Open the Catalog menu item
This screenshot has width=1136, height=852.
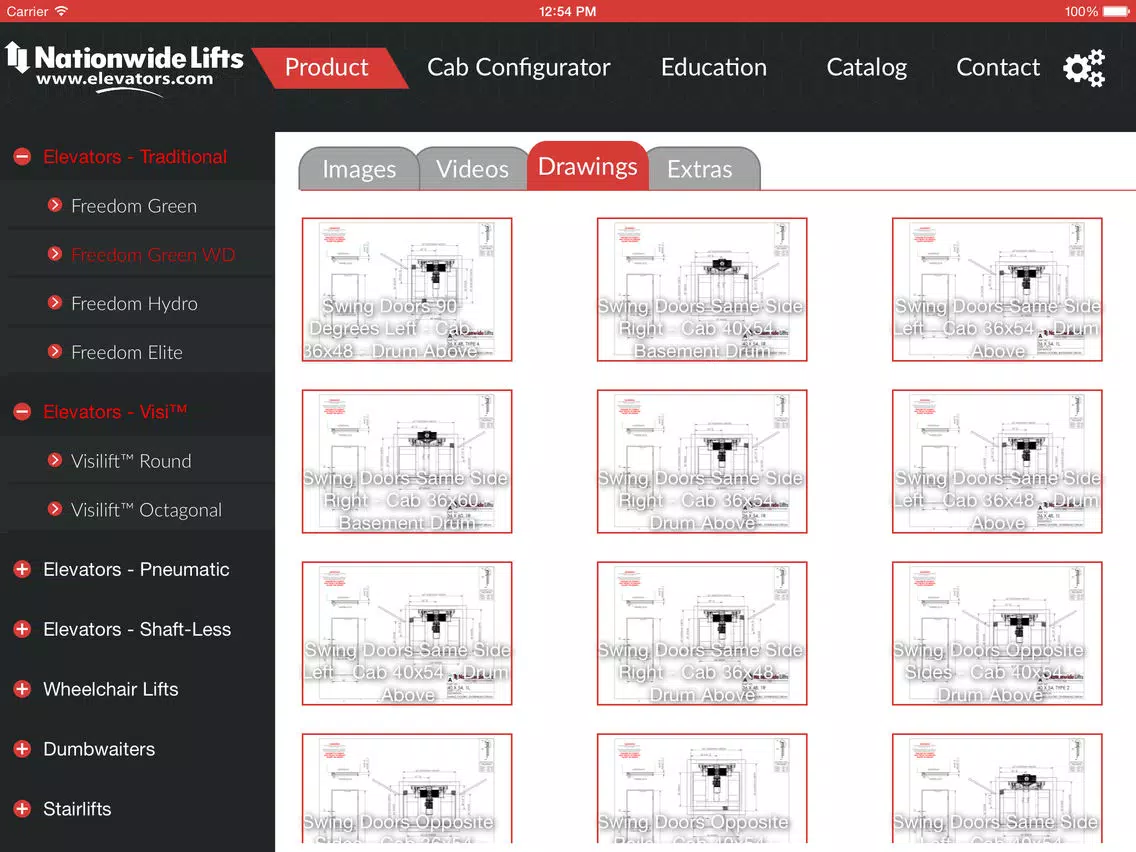(x=866, y=67)
